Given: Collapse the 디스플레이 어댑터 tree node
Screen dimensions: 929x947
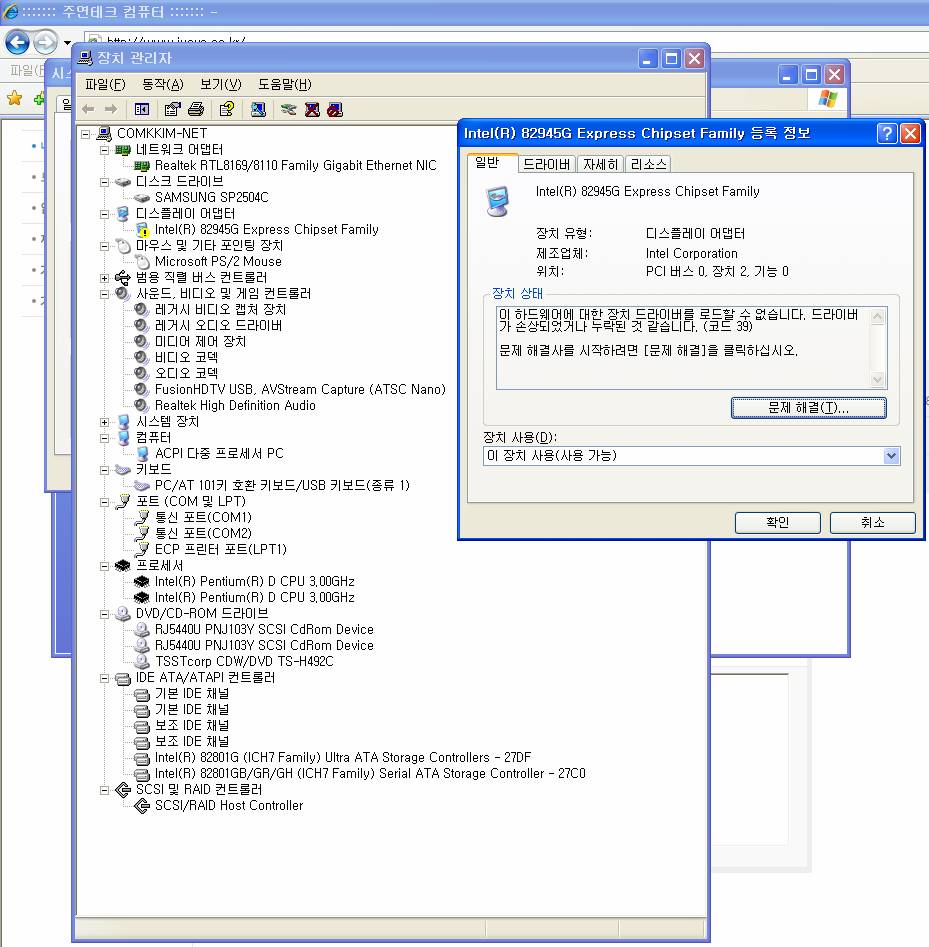Looking at the screenshot, I should [x=104, y=214].
